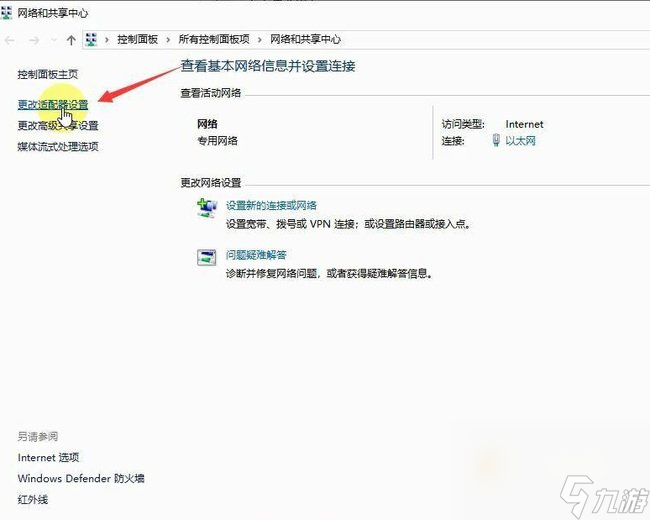Expand chevron after 控制面板 breadcrumb

pyautogui.click(x=168, y=40)
